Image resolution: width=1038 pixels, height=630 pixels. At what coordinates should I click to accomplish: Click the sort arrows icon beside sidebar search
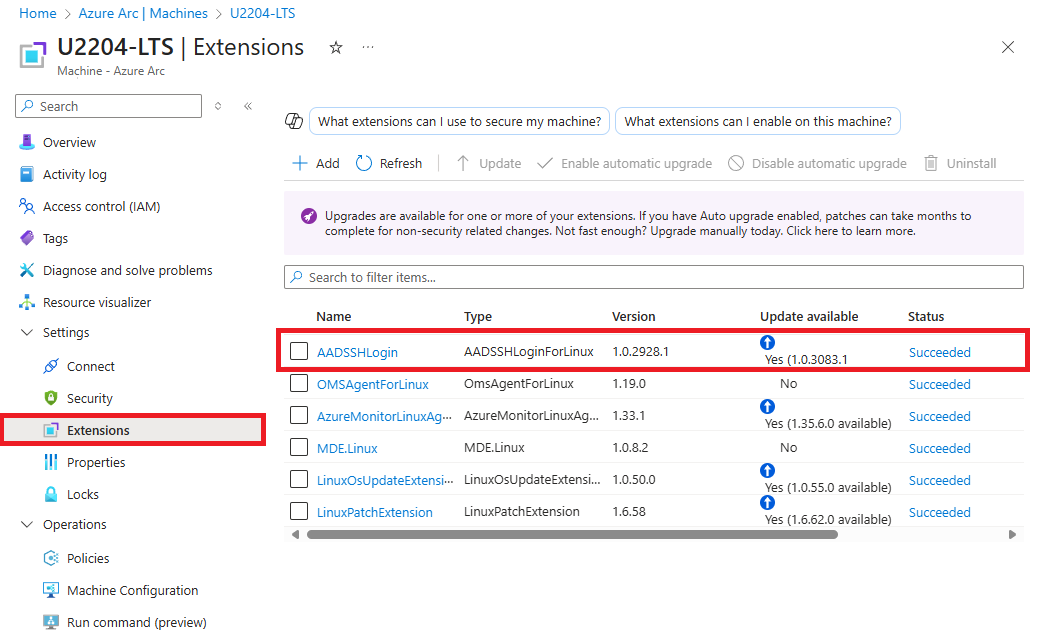pos(218,106)
